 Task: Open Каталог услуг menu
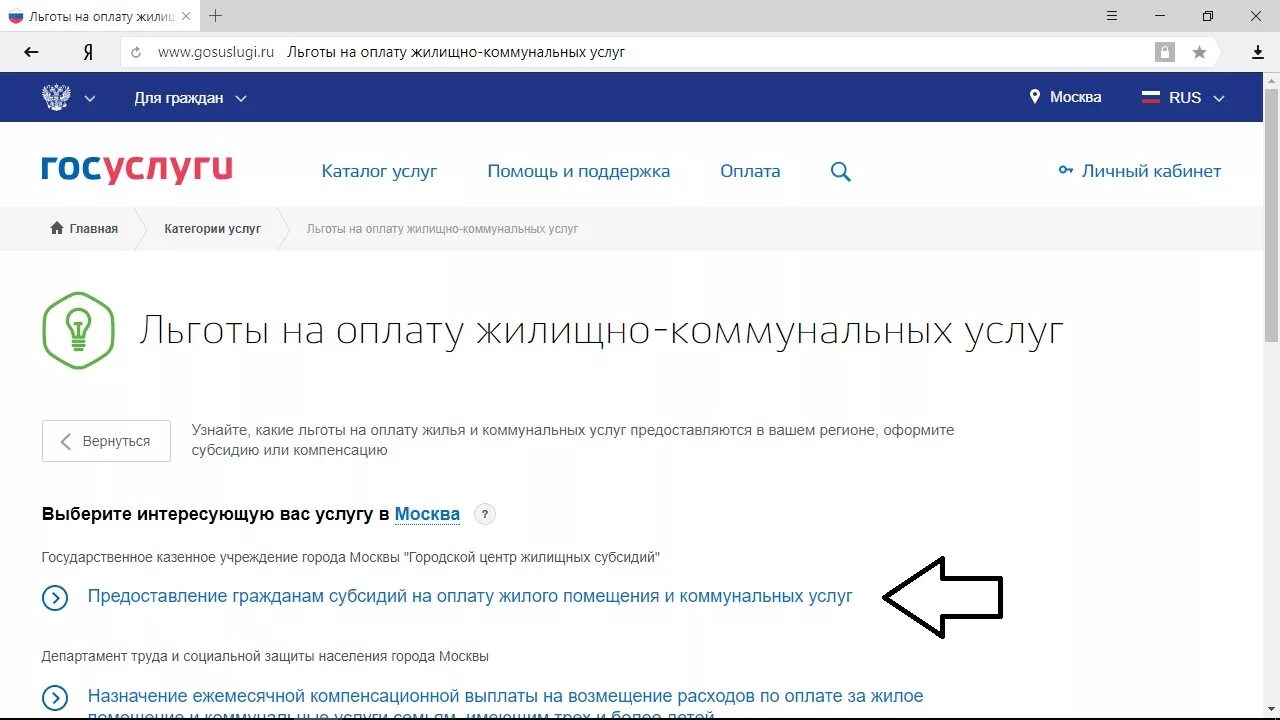click(x=379, y=171)
